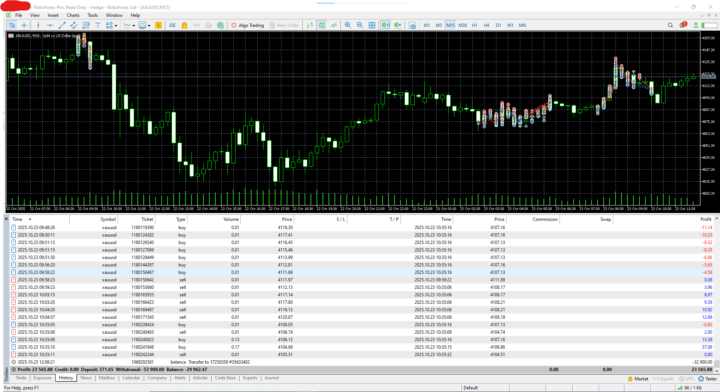This screenshot has height=392, width=720.
Task: Open the search magnifier at top right
Action: pos(670,25)
